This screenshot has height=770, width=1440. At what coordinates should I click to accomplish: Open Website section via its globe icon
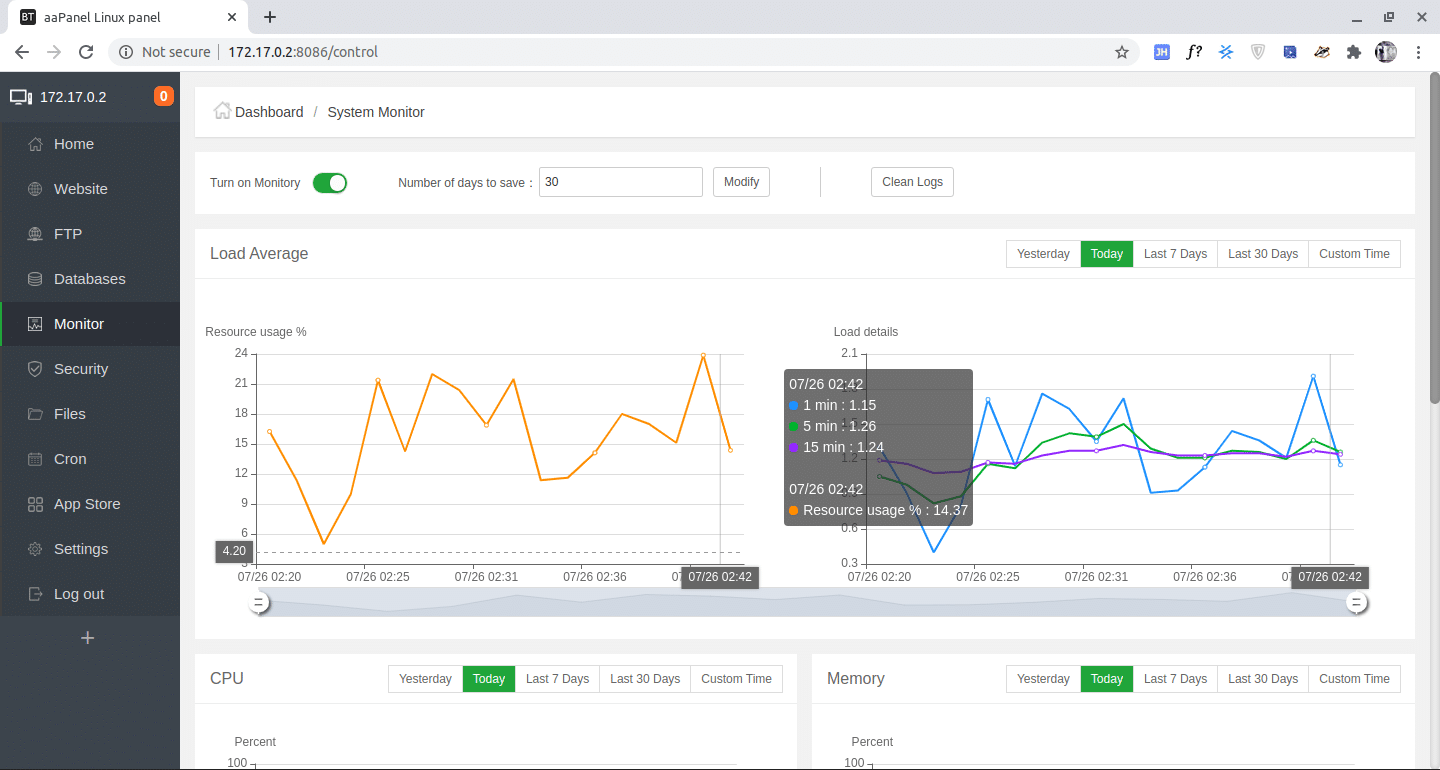(x=35, y=189)
